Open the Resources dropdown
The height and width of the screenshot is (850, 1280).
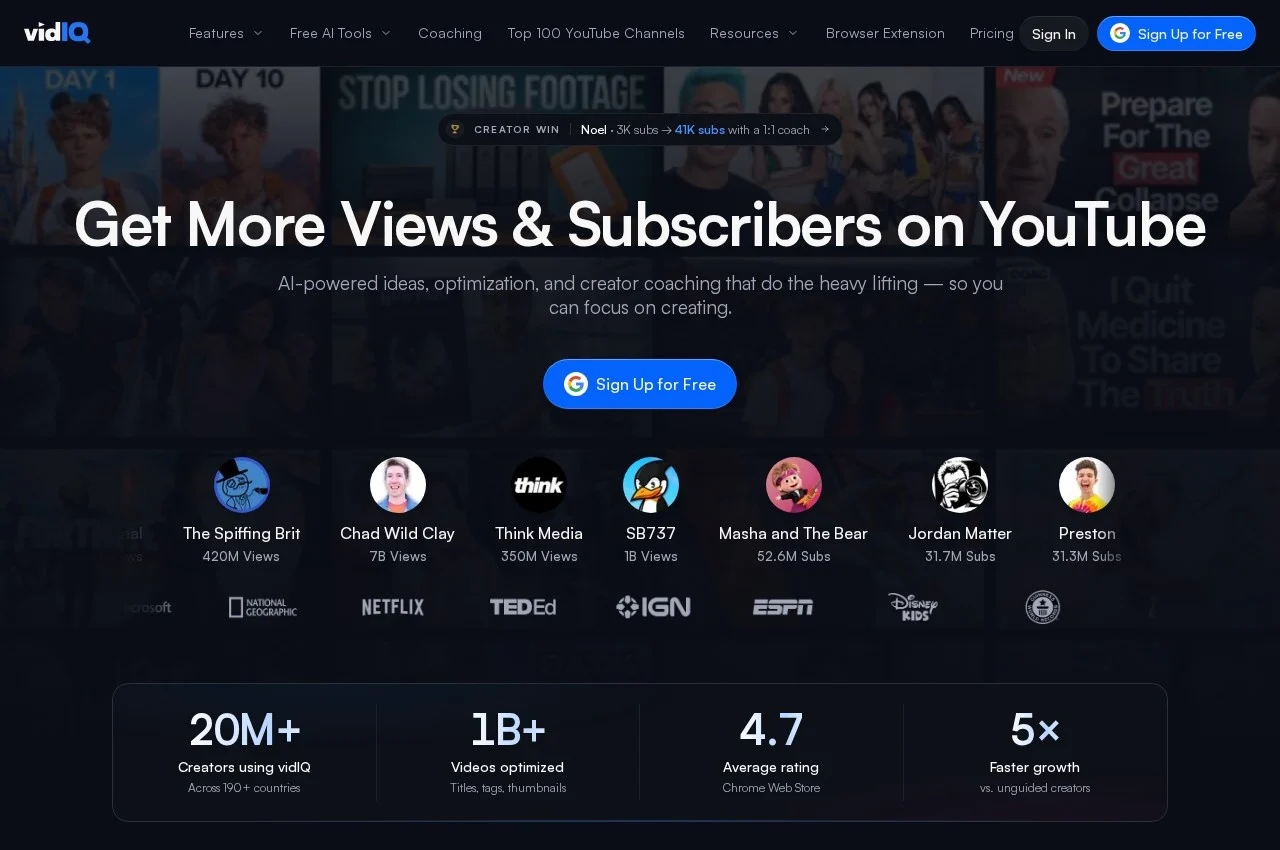pos(754,33)
